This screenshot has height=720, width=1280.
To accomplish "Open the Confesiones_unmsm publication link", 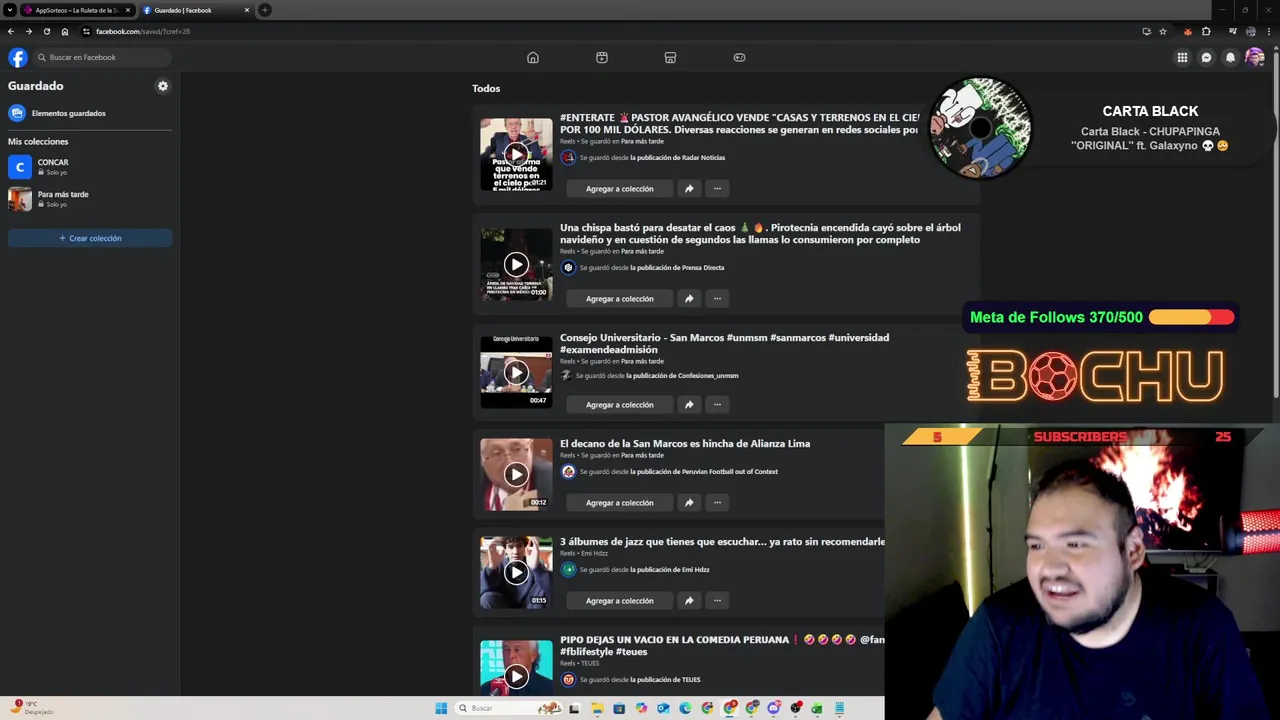I will coord(682,375).
